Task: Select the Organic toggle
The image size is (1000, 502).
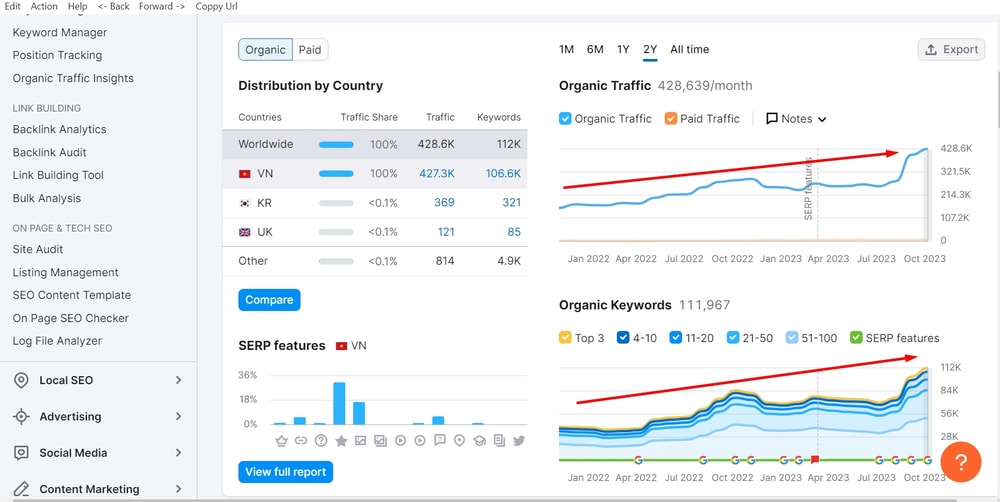Action: (x=265, y=50)
